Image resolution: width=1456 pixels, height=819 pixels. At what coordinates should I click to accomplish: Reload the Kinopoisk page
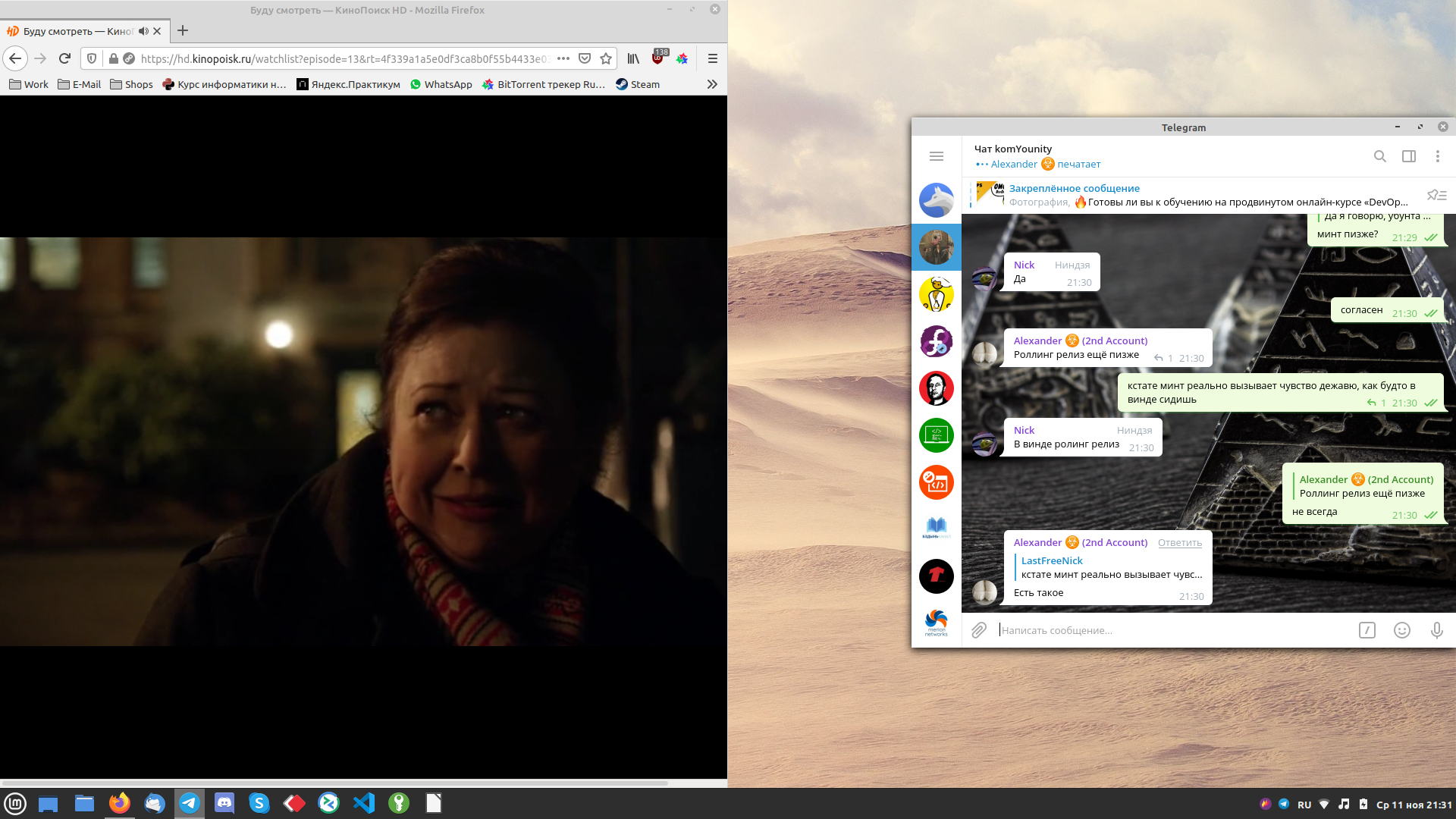64,58
